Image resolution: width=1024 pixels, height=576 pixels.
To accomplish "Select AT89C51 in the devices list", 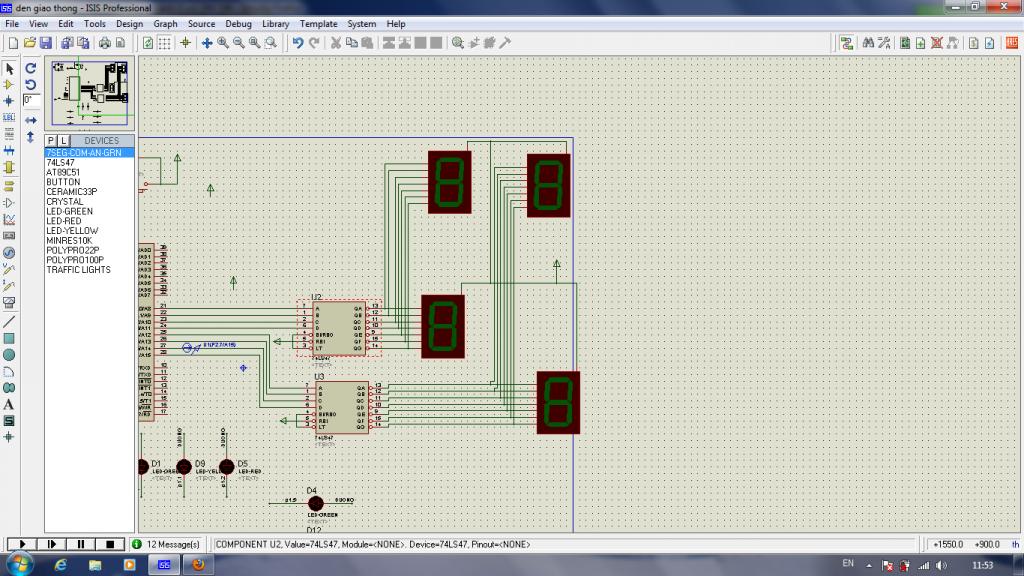I will [x=63, y=172].
